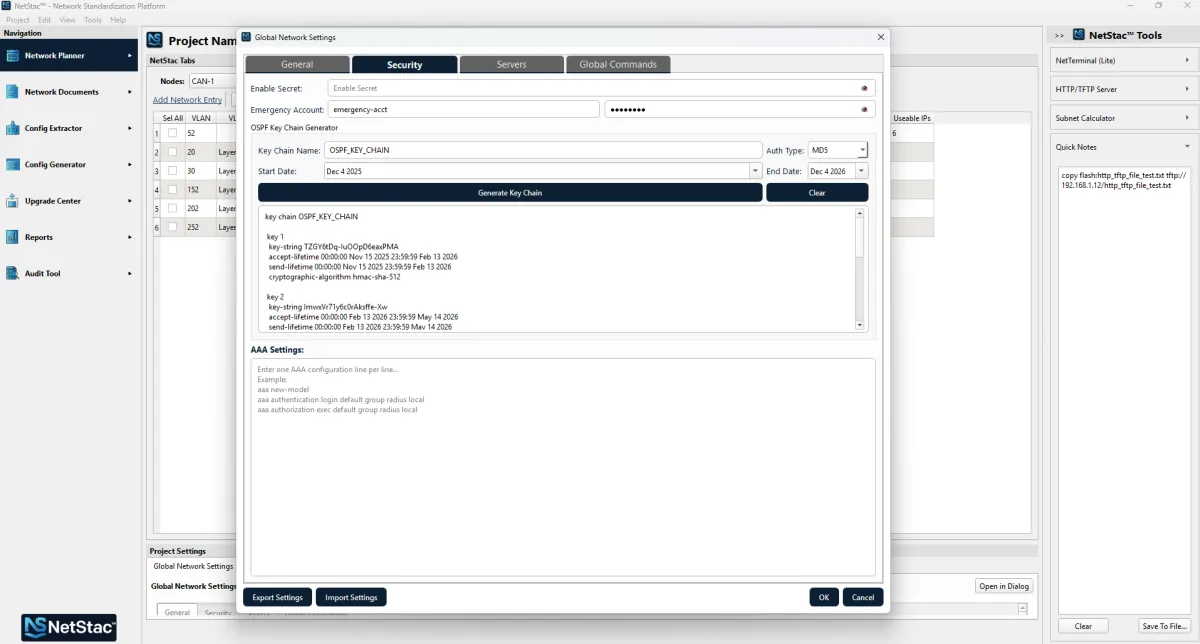Click the Add Network Entry link
1200x644 pixels.
[x=188, y=100]
